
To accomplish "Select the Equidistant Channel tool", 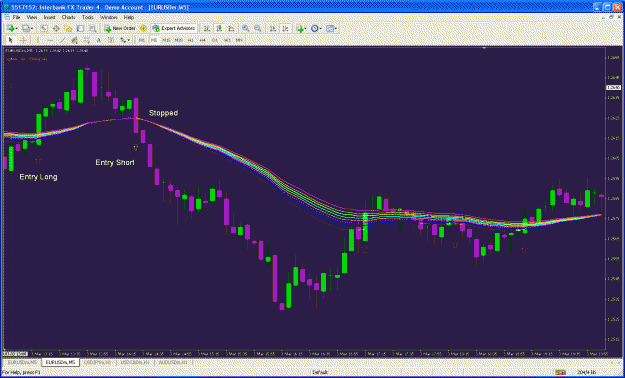I will [74, 40].
